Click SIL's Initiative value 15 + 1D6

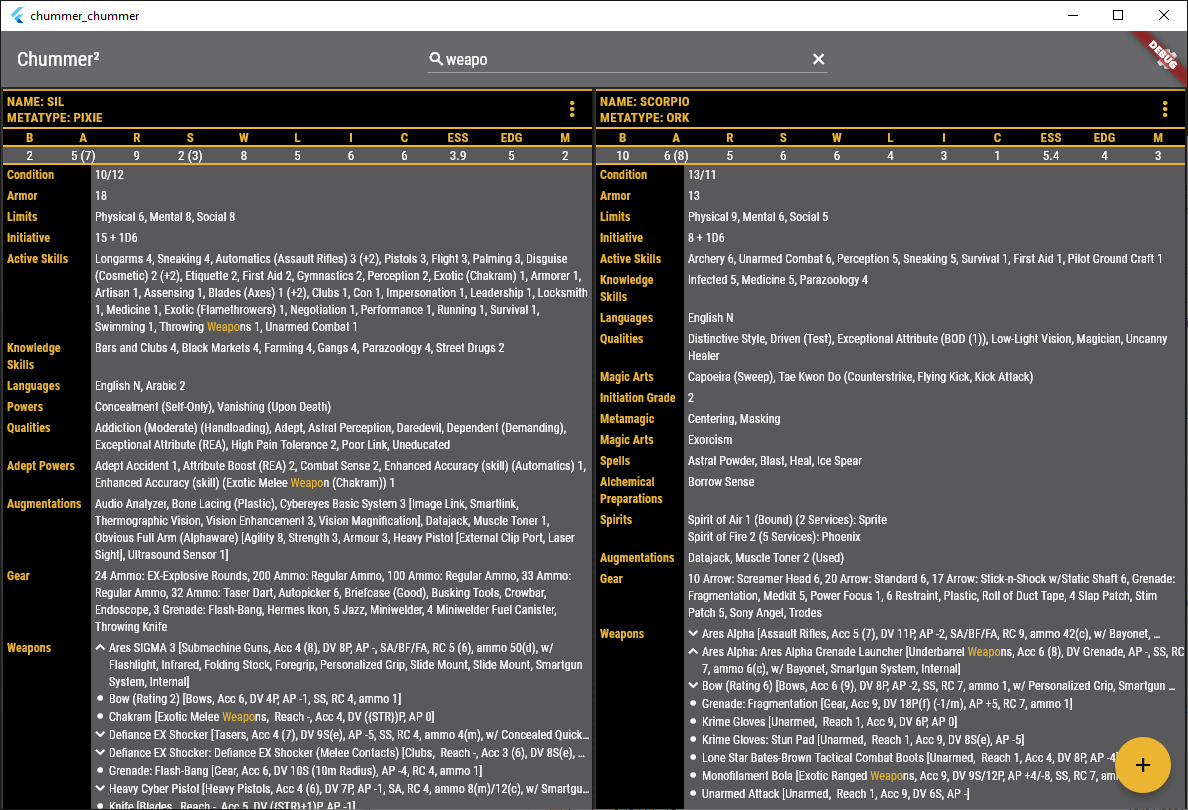pos(116,238)
